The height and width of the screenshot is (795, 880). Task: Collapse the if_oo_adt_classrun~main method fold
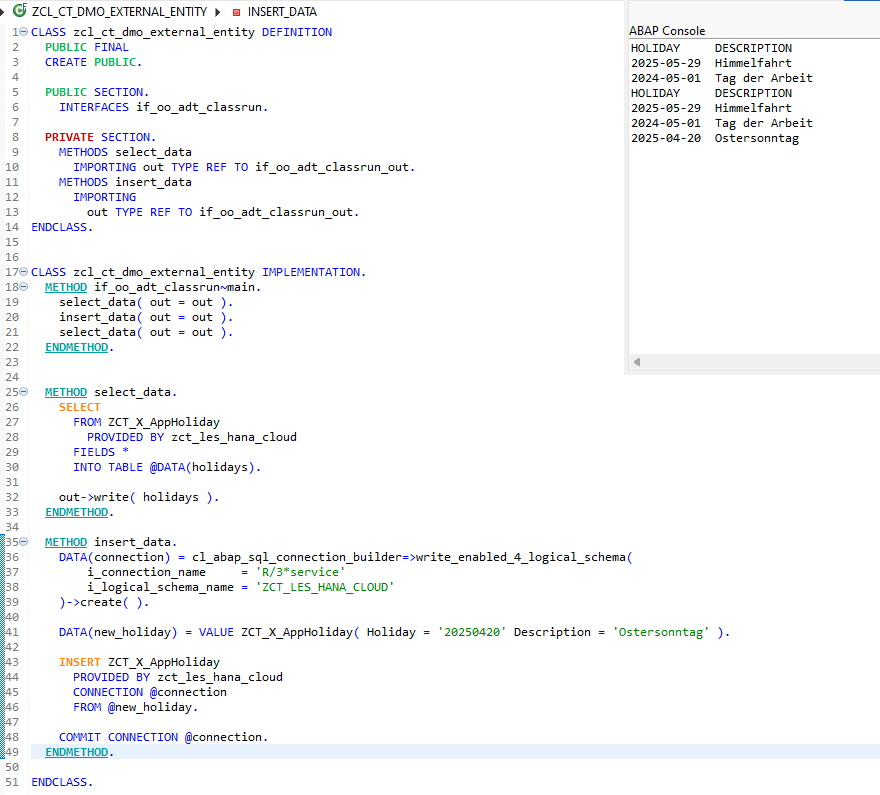click(x=24, y=287)
